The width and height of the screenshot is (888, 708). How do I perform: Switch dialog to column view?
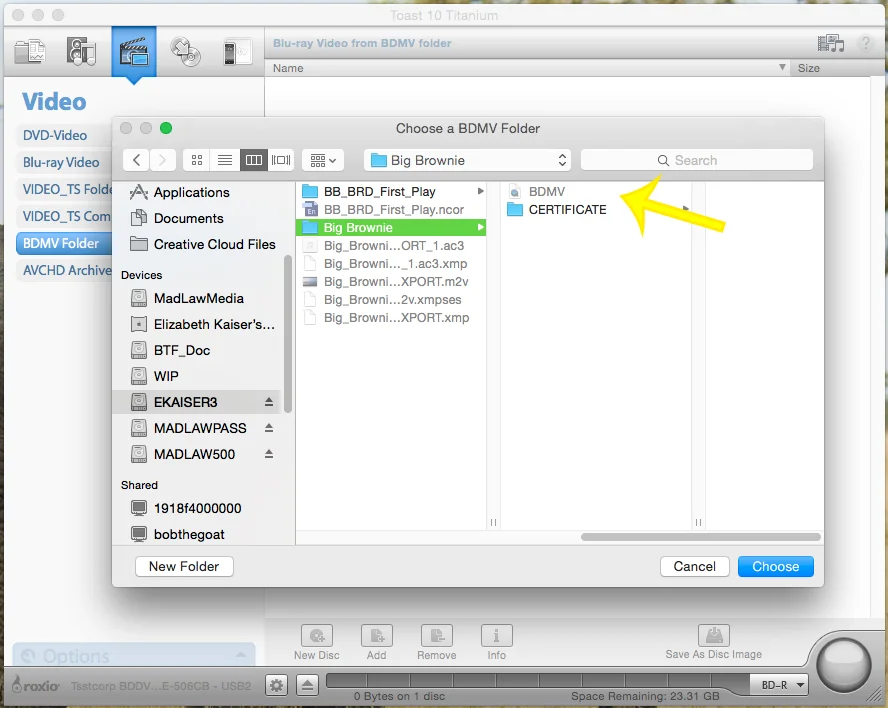pos(253,160)
